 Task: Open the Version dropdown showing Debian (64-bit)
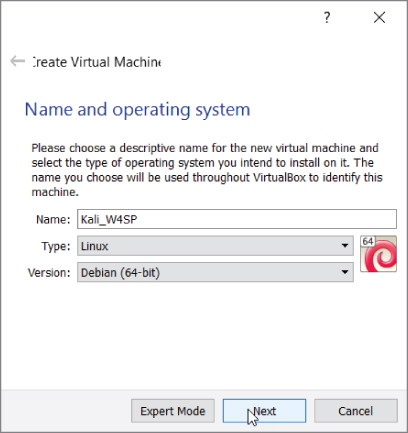coord(215,272)
